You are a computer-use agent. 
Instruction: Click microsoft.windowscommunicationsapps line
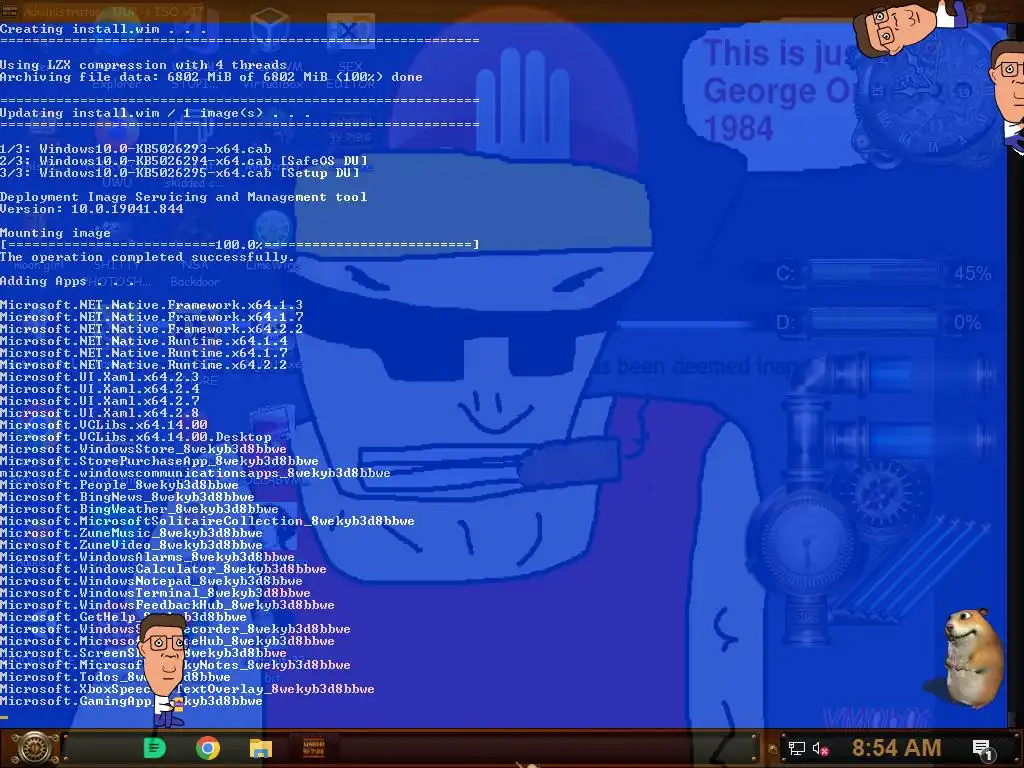tap(195, 473)
